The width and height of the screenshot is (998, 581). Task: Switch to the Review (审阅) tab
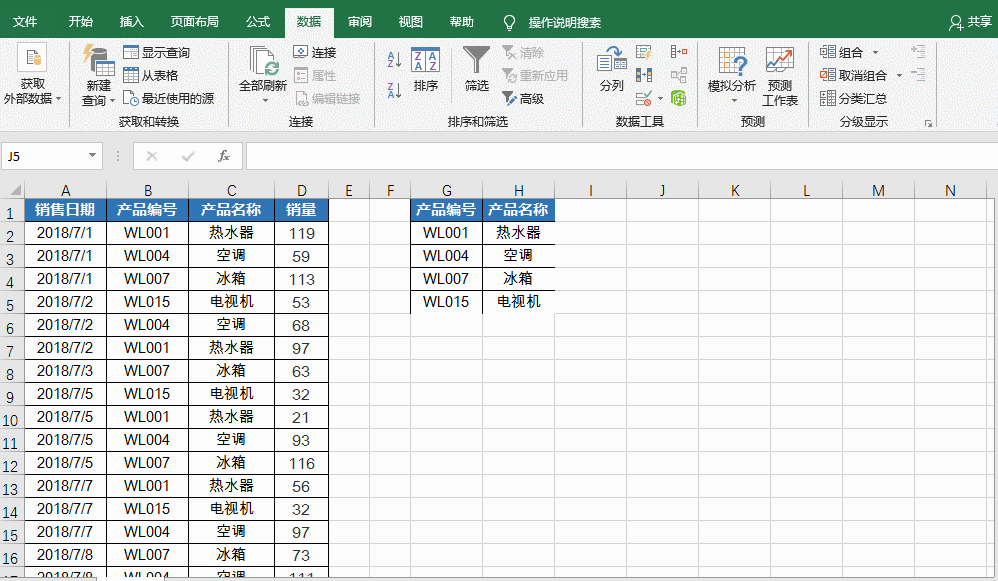click(360, 22)
